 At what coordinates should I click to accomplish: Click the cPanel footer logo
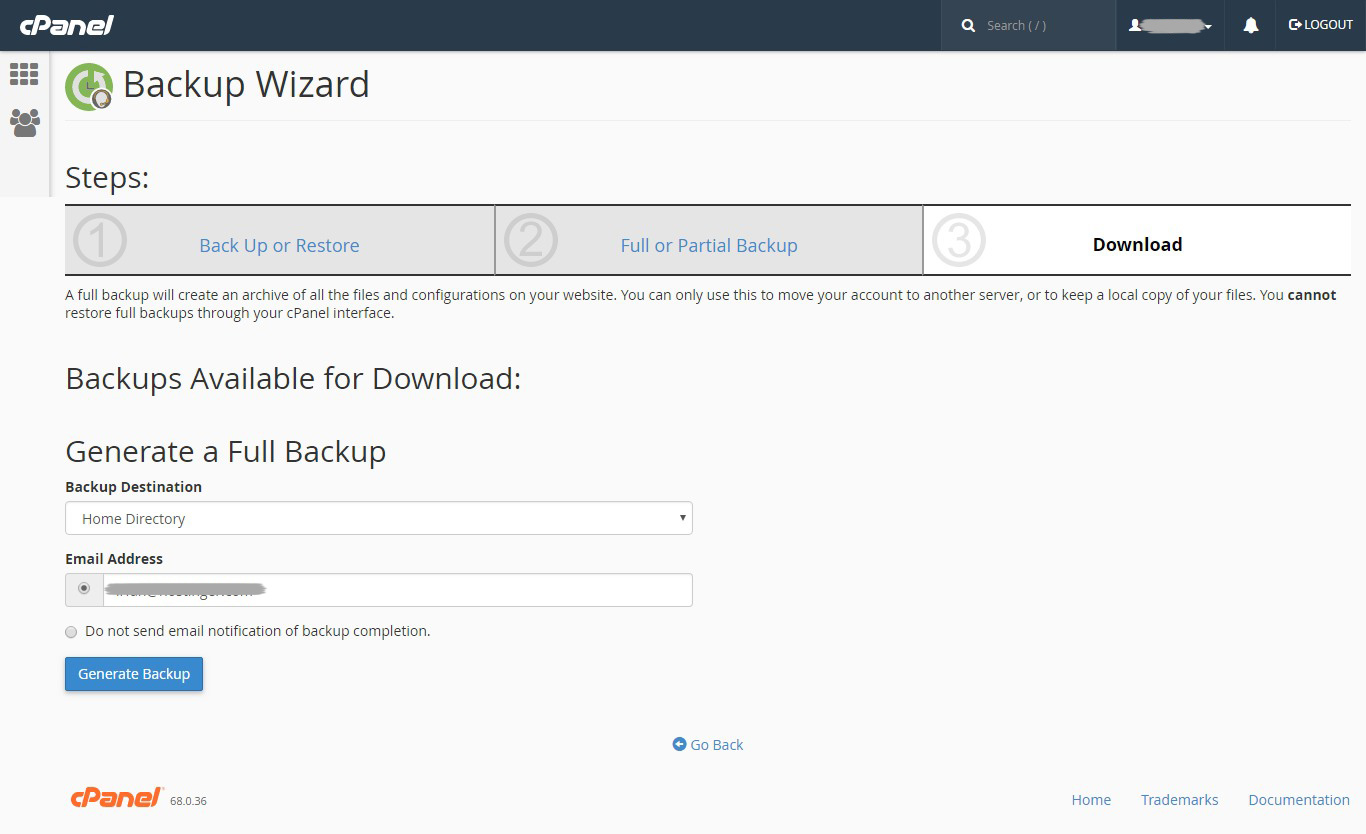[117, 797]
